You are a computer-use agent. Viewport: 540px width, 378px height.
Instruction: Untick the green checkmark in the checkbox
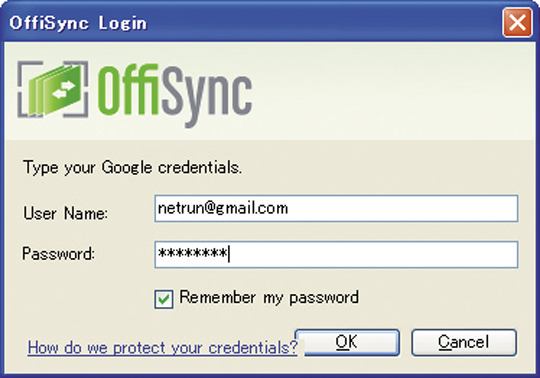point(164,298)
